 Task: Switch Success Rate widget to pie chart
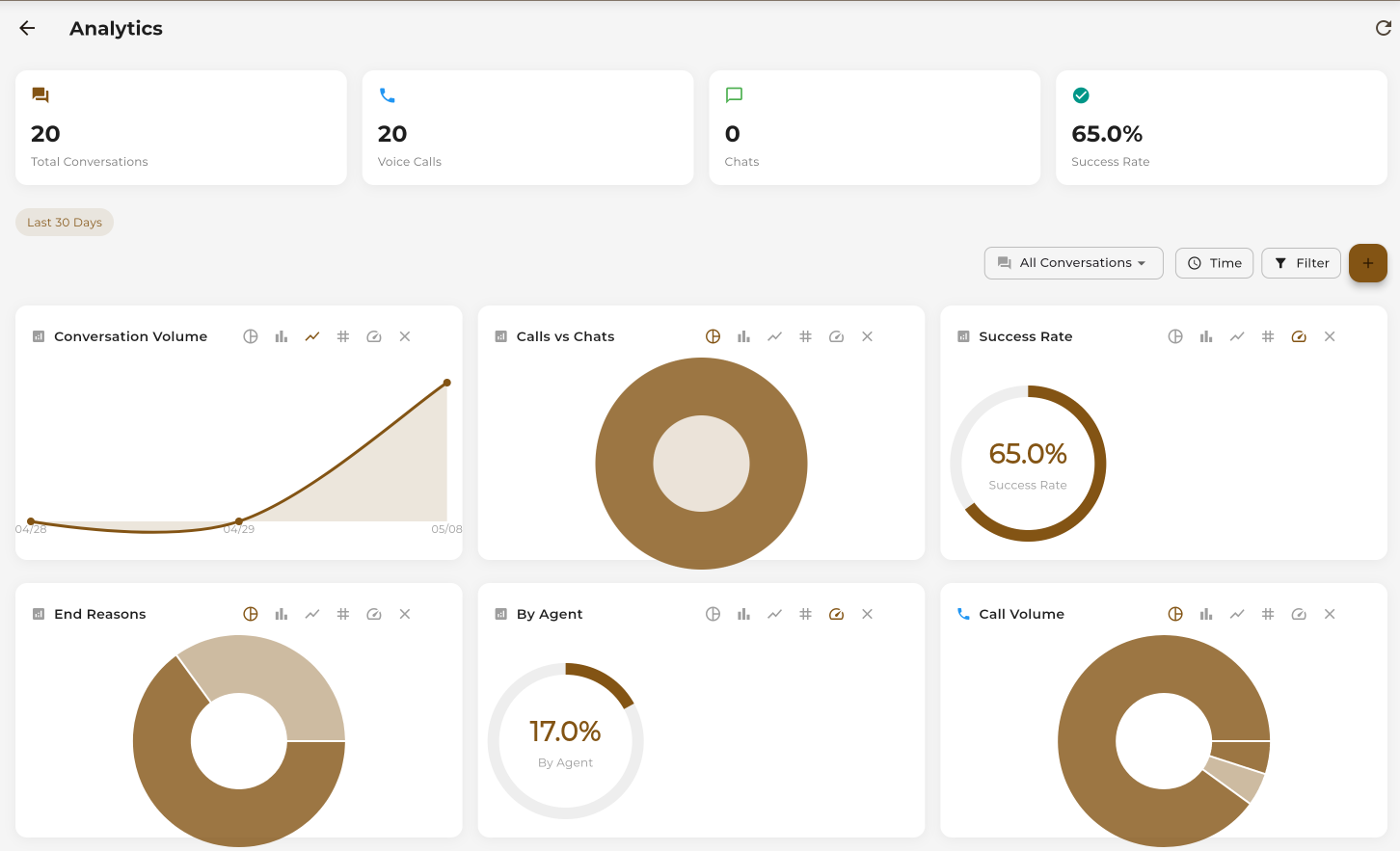pos(1175,336)
